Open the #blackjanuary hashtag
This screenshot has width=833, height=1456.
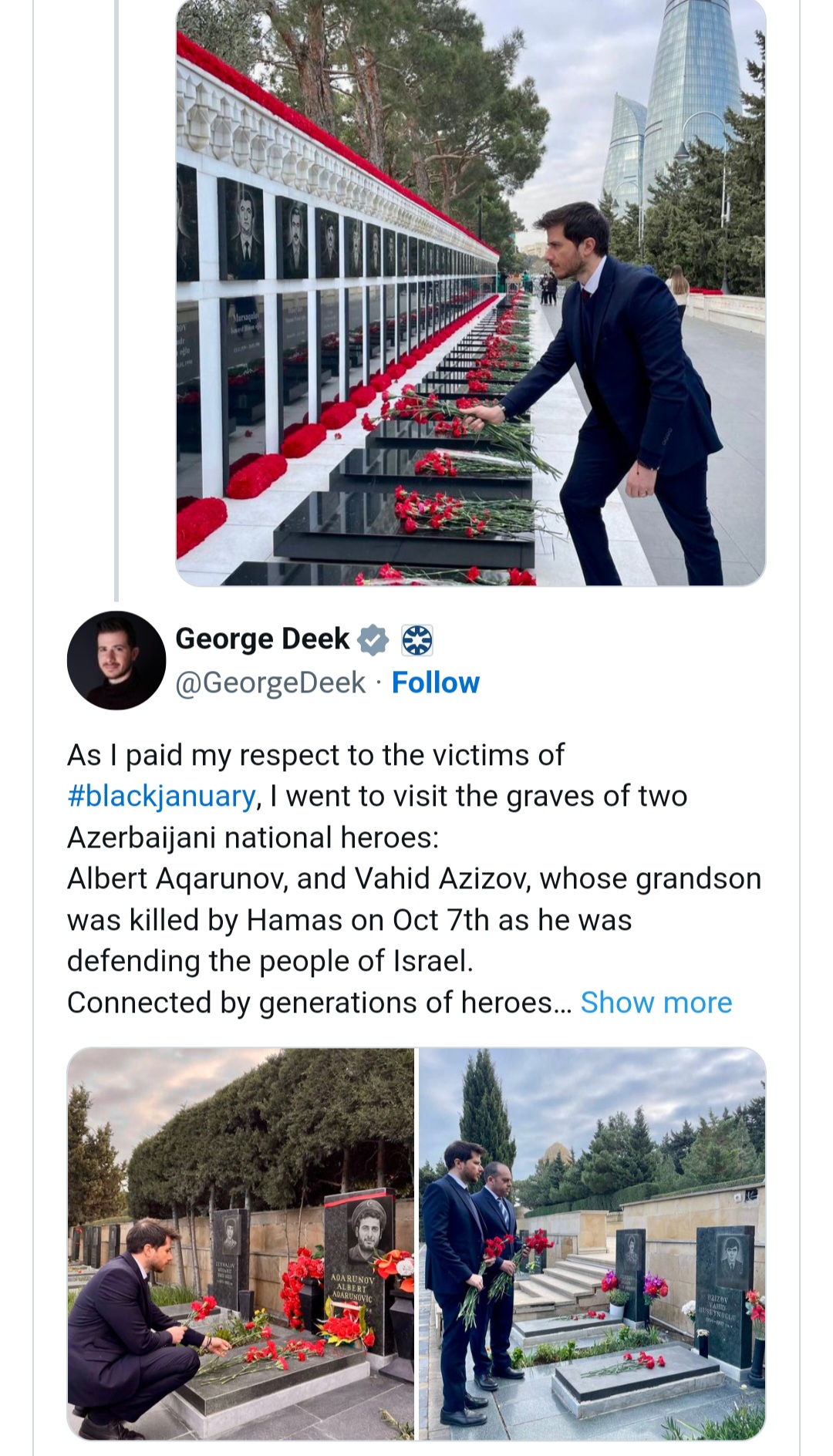[161, 796]
